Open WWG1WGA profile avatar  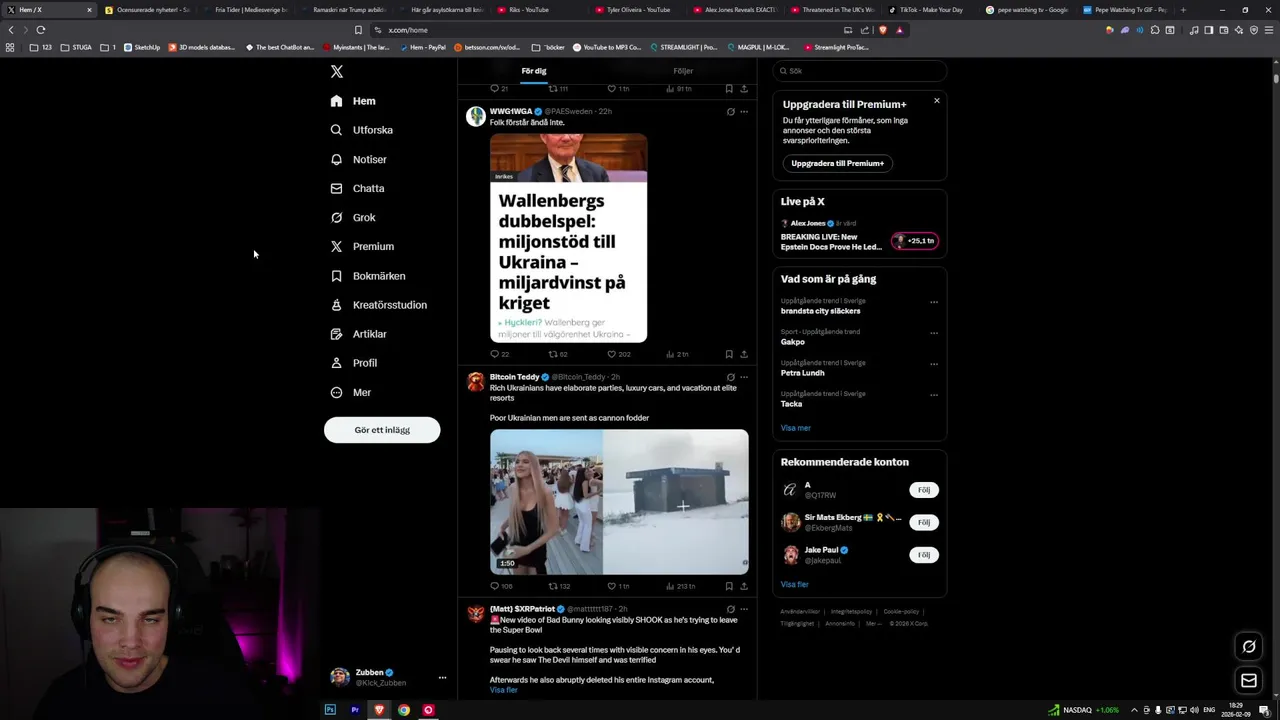[476, 116]
